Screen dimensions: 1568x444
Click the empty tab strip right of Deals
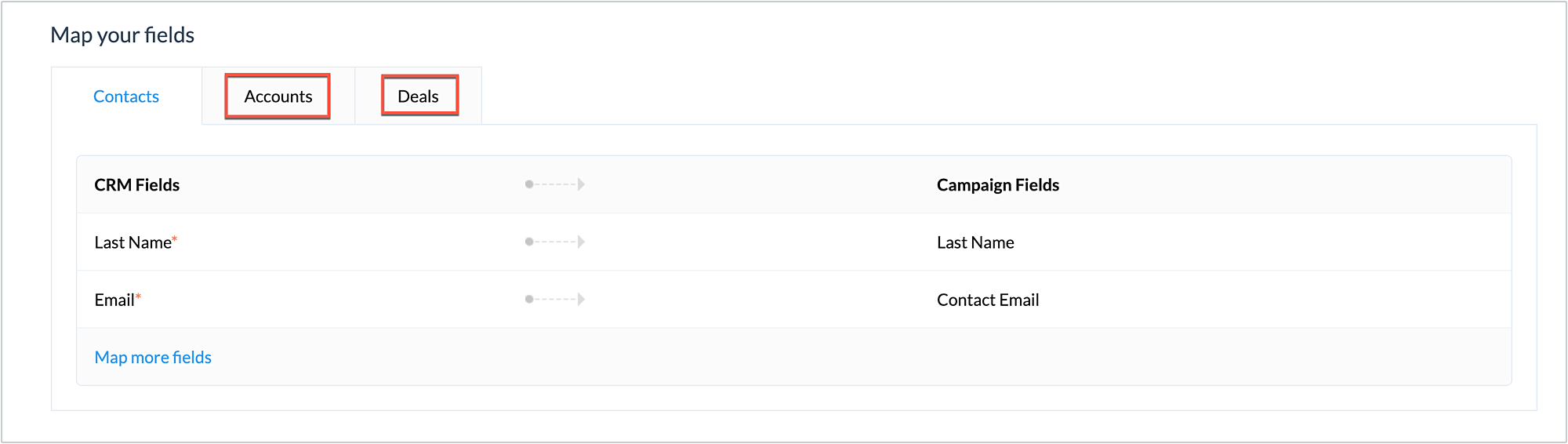point(941,96)
